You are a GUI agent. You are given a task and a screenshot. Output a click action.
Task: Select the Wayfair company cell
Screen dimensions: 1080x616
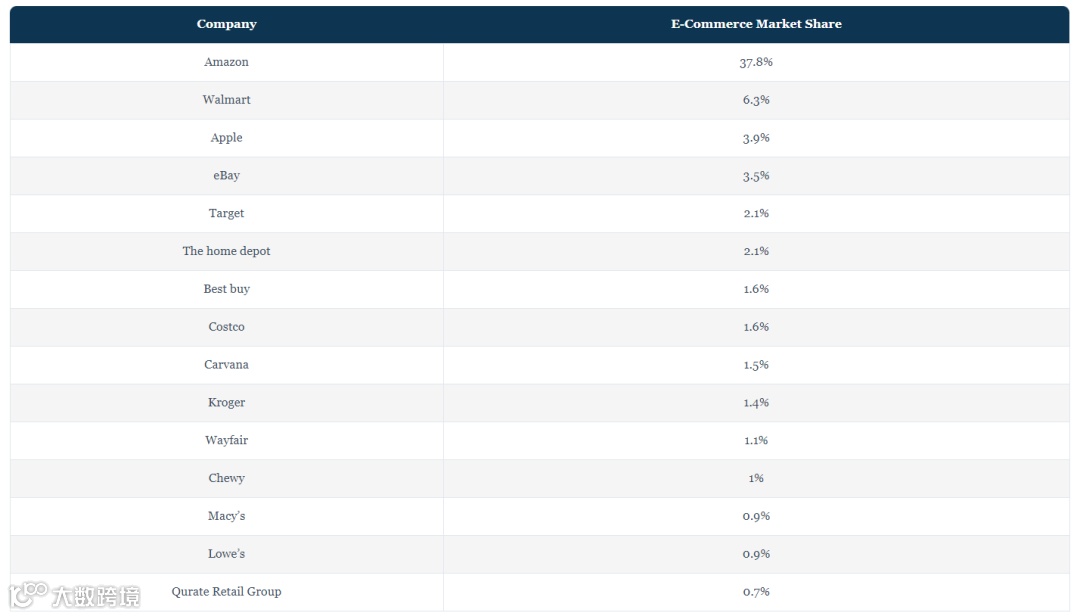pos(226,441)
